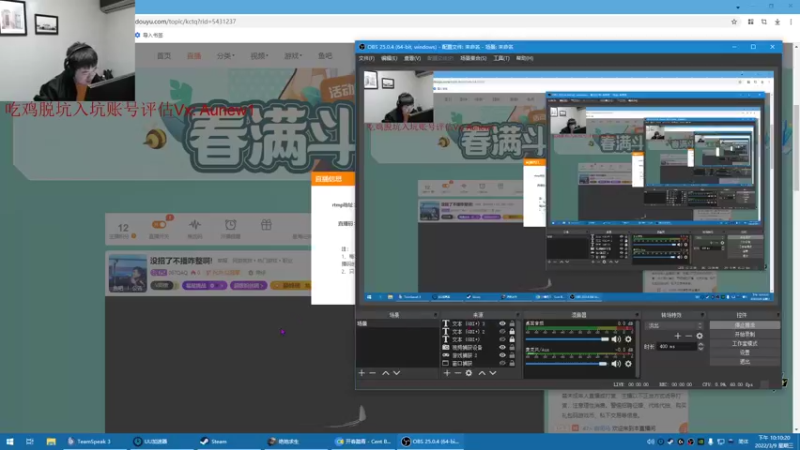Open the 场景集合(S) menu in OBS
800x450 pixels.
(473, 59)
